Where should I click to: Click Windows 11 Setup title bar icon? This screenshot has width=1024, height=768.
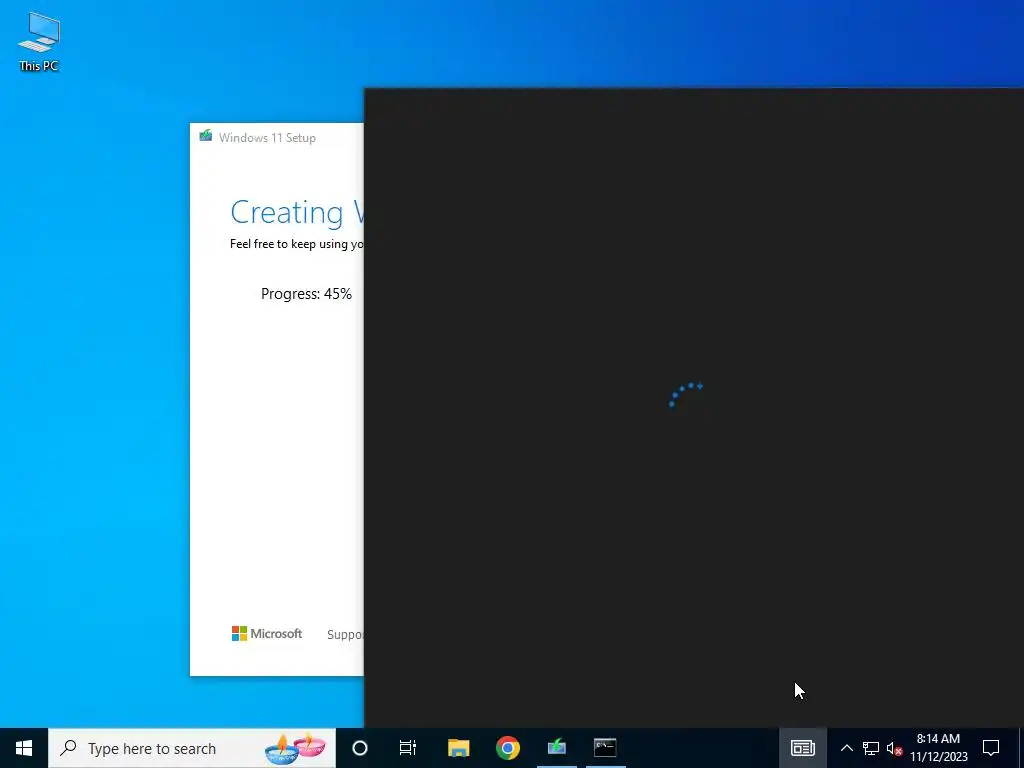click(x=206, y=136)
